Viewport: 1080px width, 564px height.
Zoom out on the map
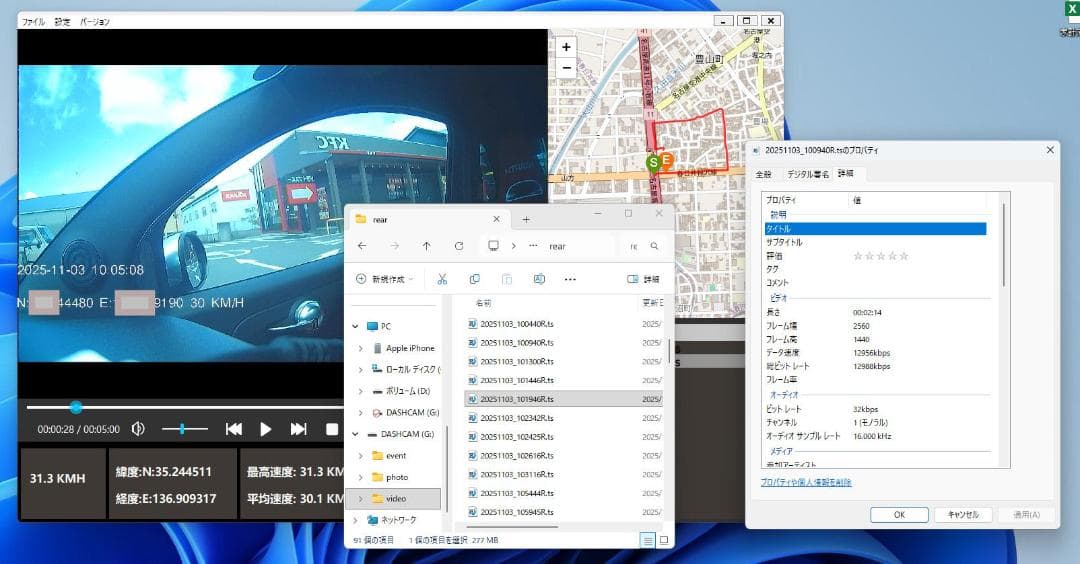click(566, 68)
